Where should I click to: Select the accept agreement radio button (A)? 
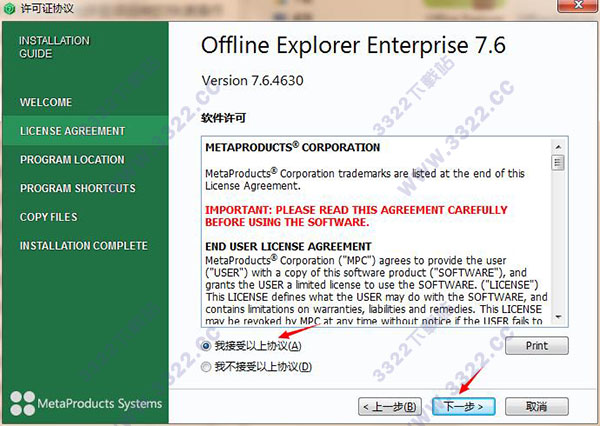206,346
